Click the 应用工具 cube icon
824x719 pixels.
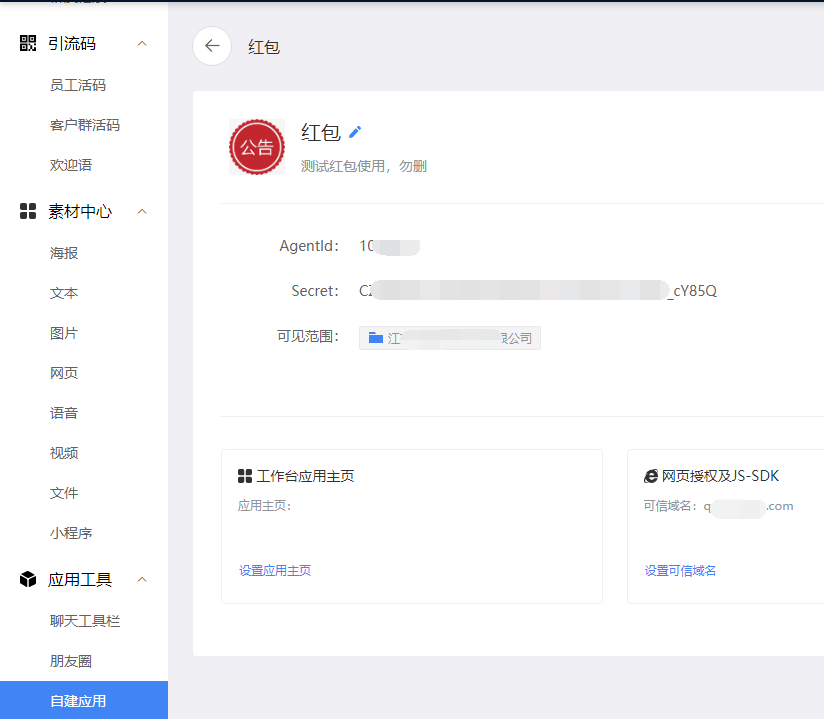[28, 579]
